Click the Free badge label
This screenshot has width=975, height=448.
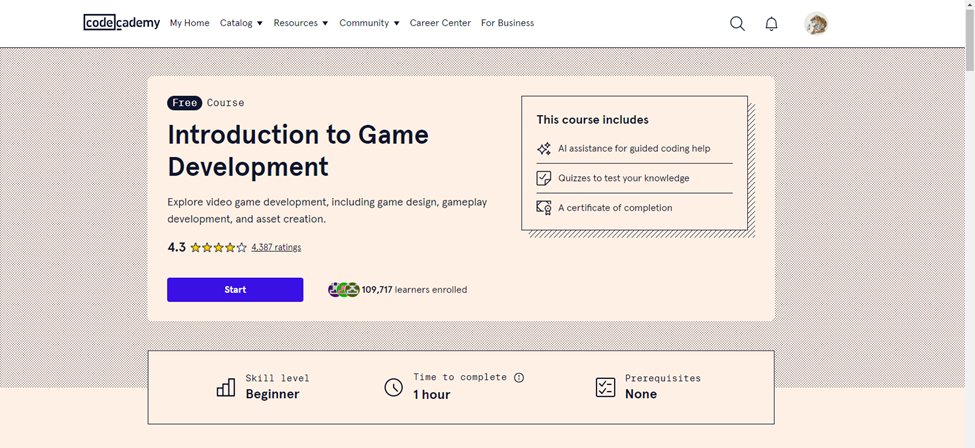coord(185,103)
